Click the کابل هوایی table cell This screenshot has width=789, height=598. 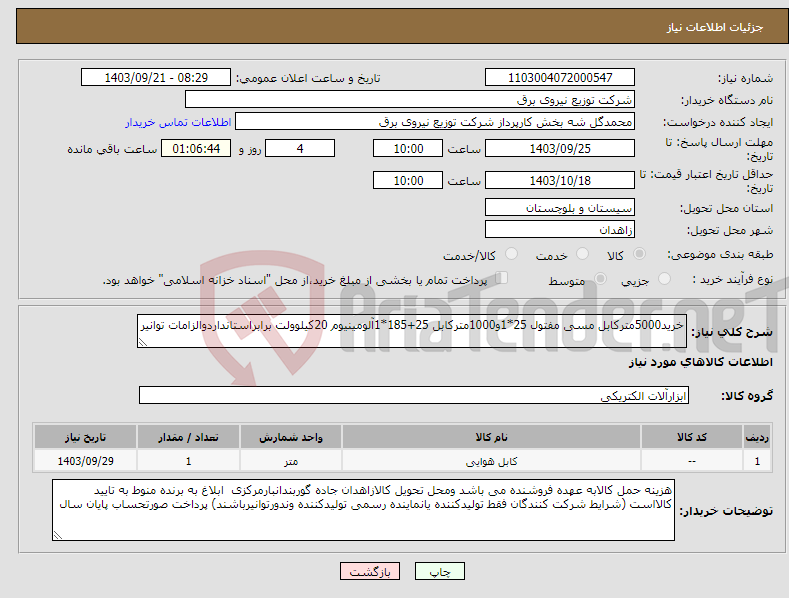pos(491,461)
